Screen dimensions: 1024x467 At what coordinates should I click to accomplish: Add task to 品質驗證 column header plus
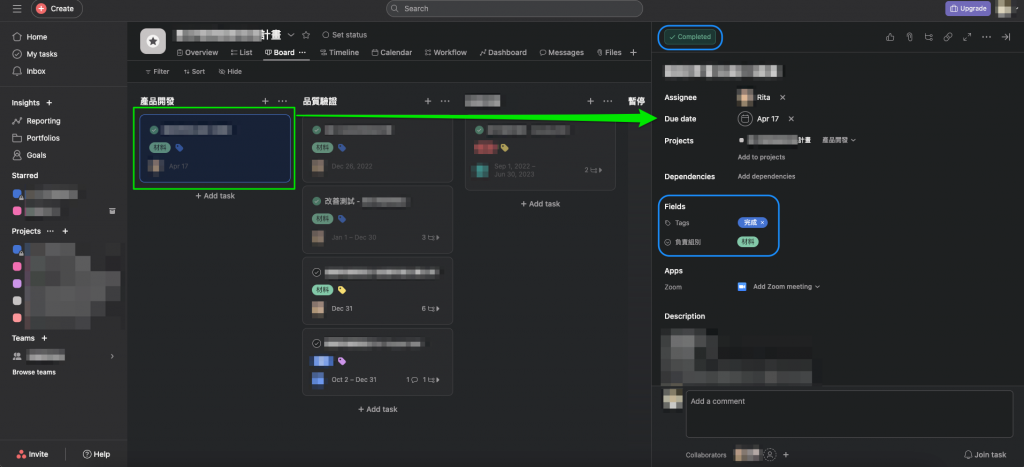428,101
